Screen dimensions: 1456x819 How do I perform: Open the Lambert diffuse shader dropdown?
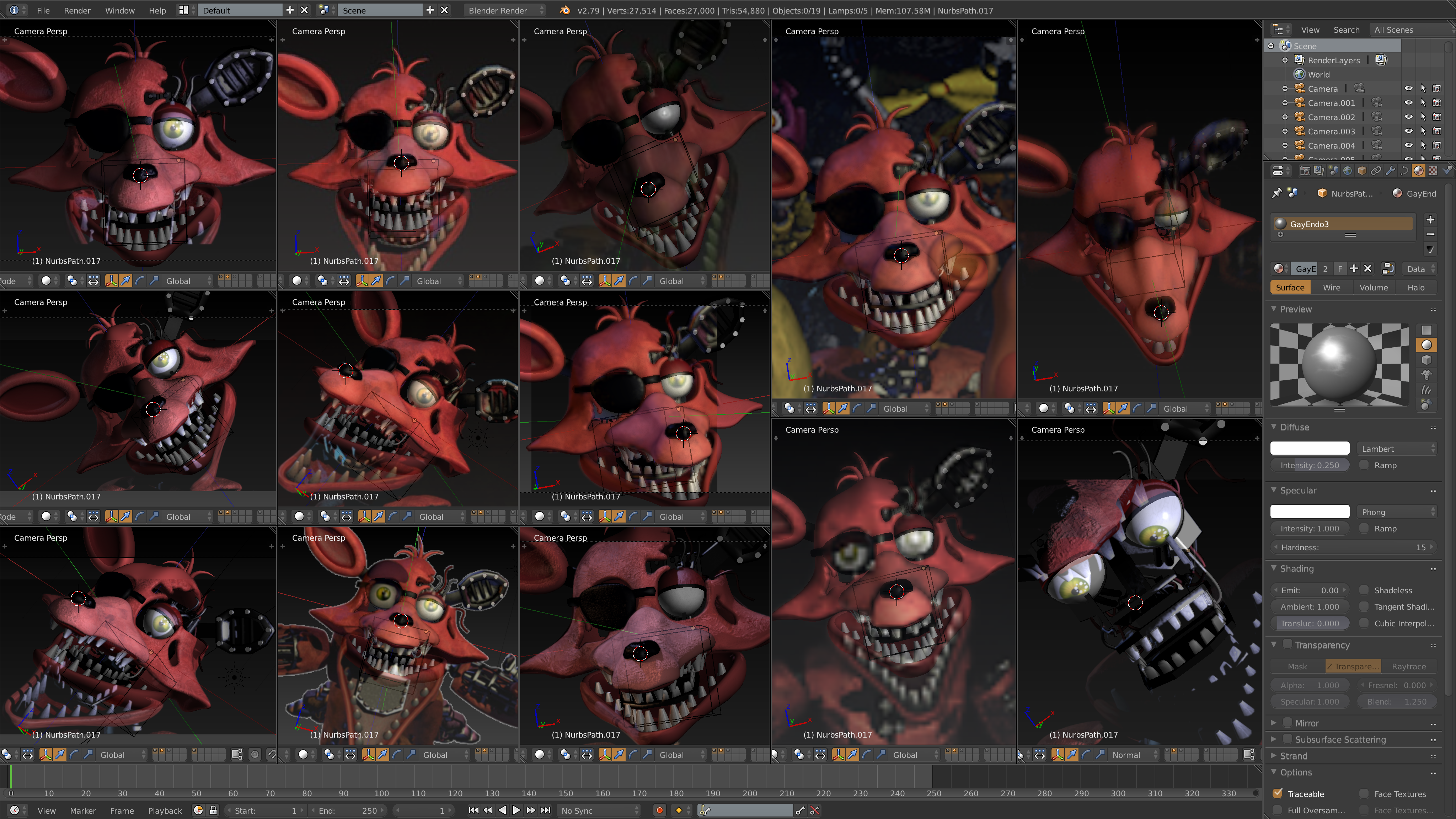(1397, 449)
